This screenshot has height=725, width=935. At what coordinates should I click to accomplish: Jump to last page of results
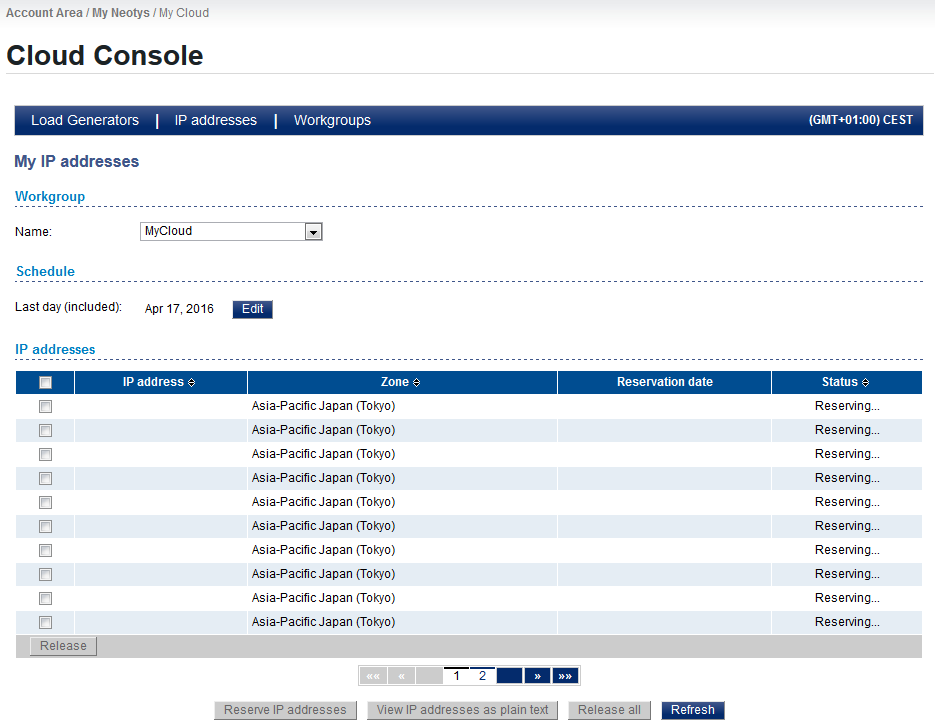(565, 676)
